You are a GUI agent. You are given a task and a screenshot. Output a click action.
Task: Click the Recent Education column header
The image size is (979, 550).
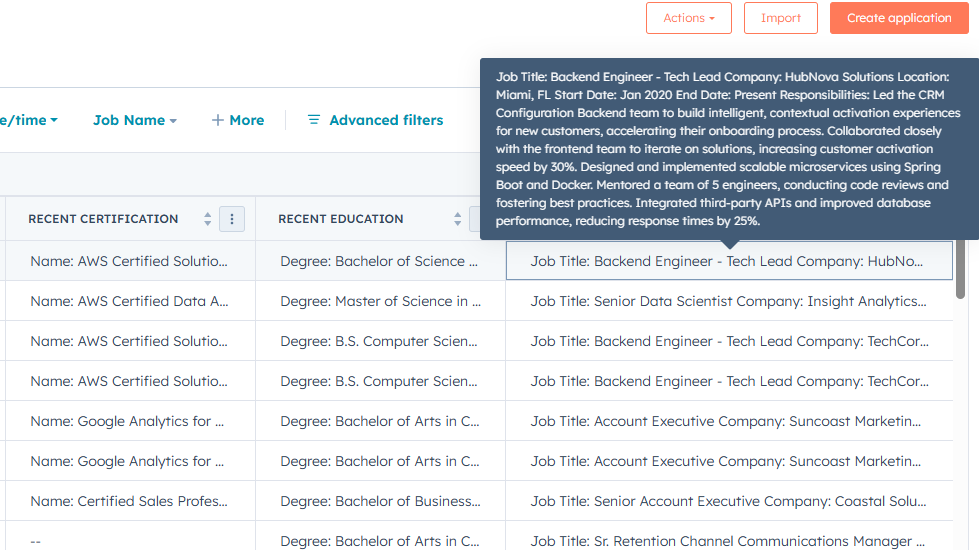pyautogui.click(x=341, y=219)
